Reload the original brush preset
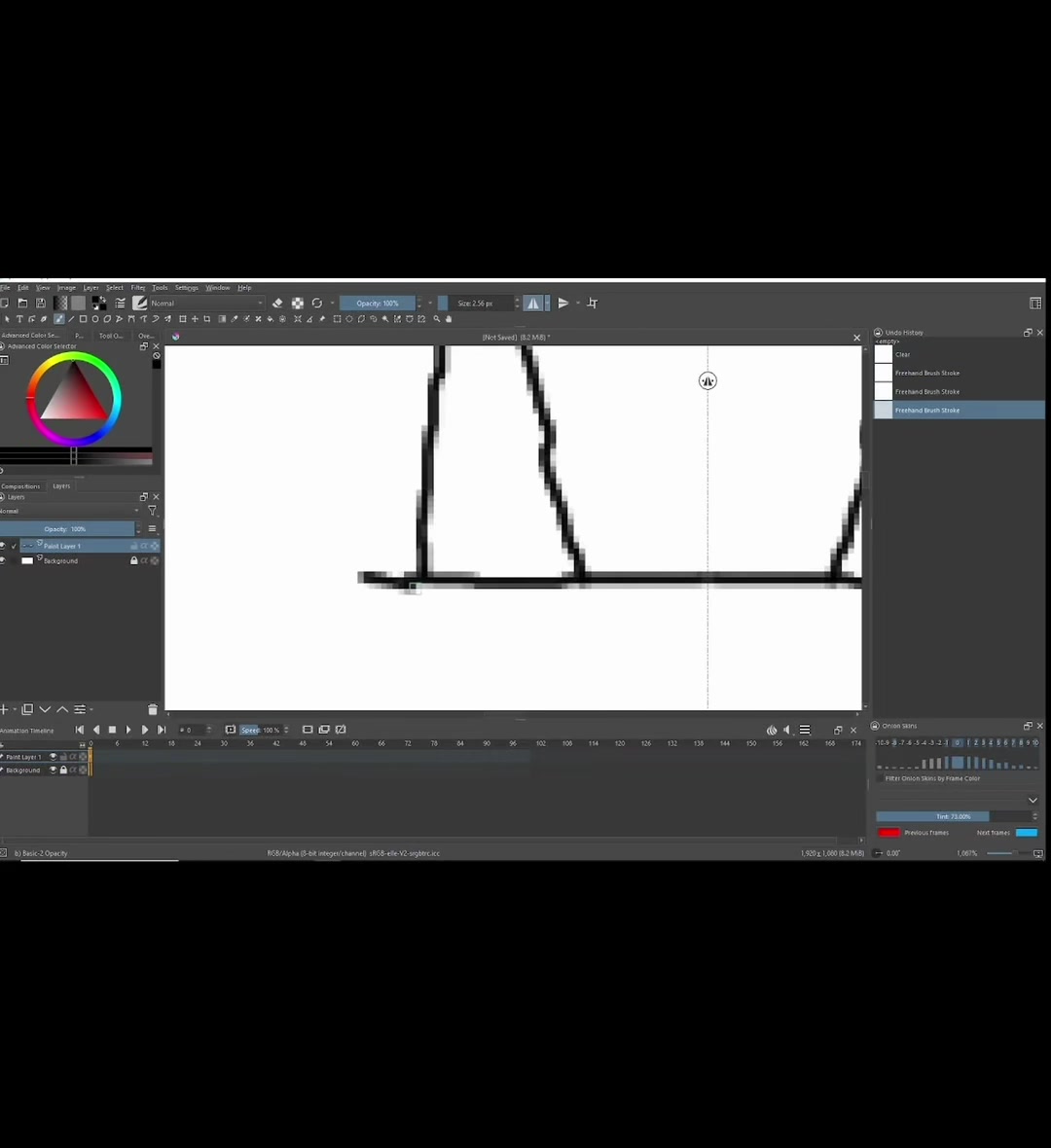 pos(316,304)
